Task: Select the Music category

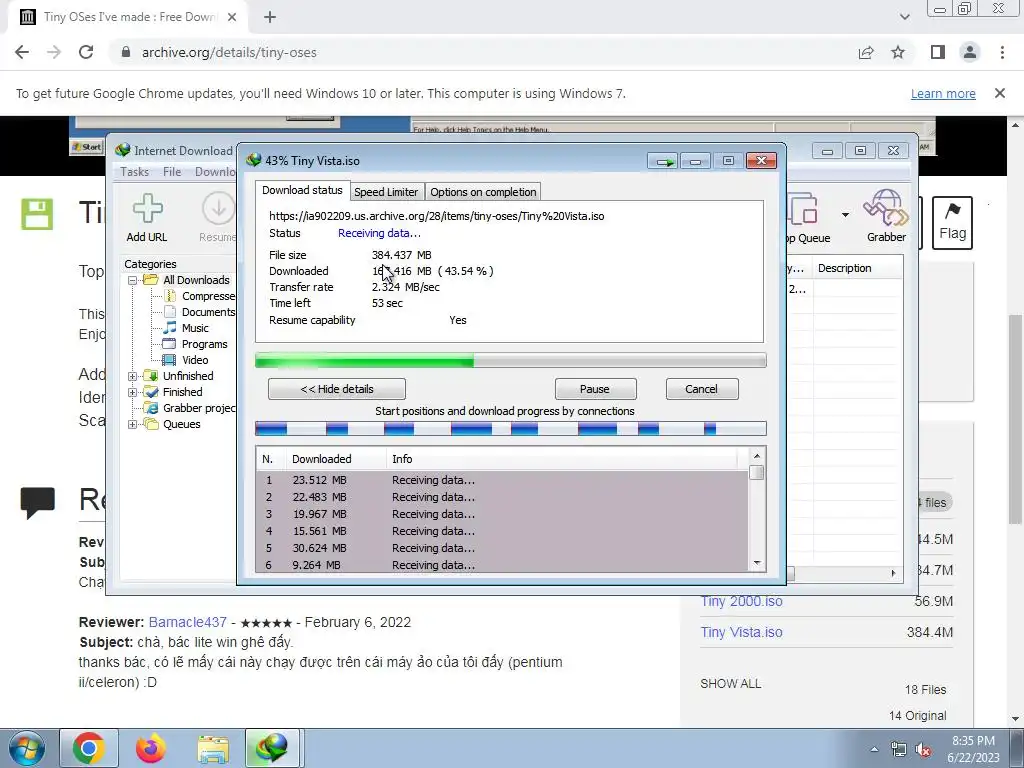Action: pyautogui.click(x=186, y=328)
